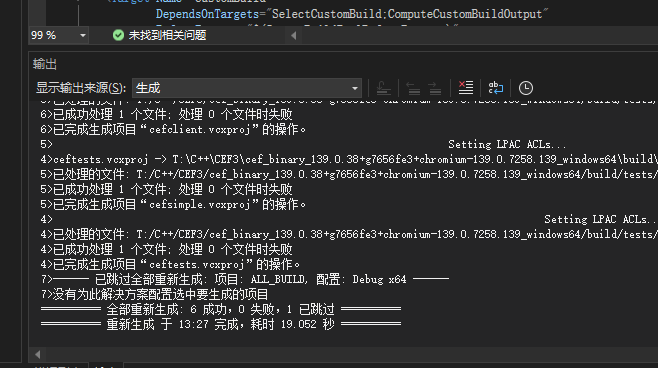Click the line mentioning "cefclient.vcxproj"
658x368 pixels.
coord(173,130)
